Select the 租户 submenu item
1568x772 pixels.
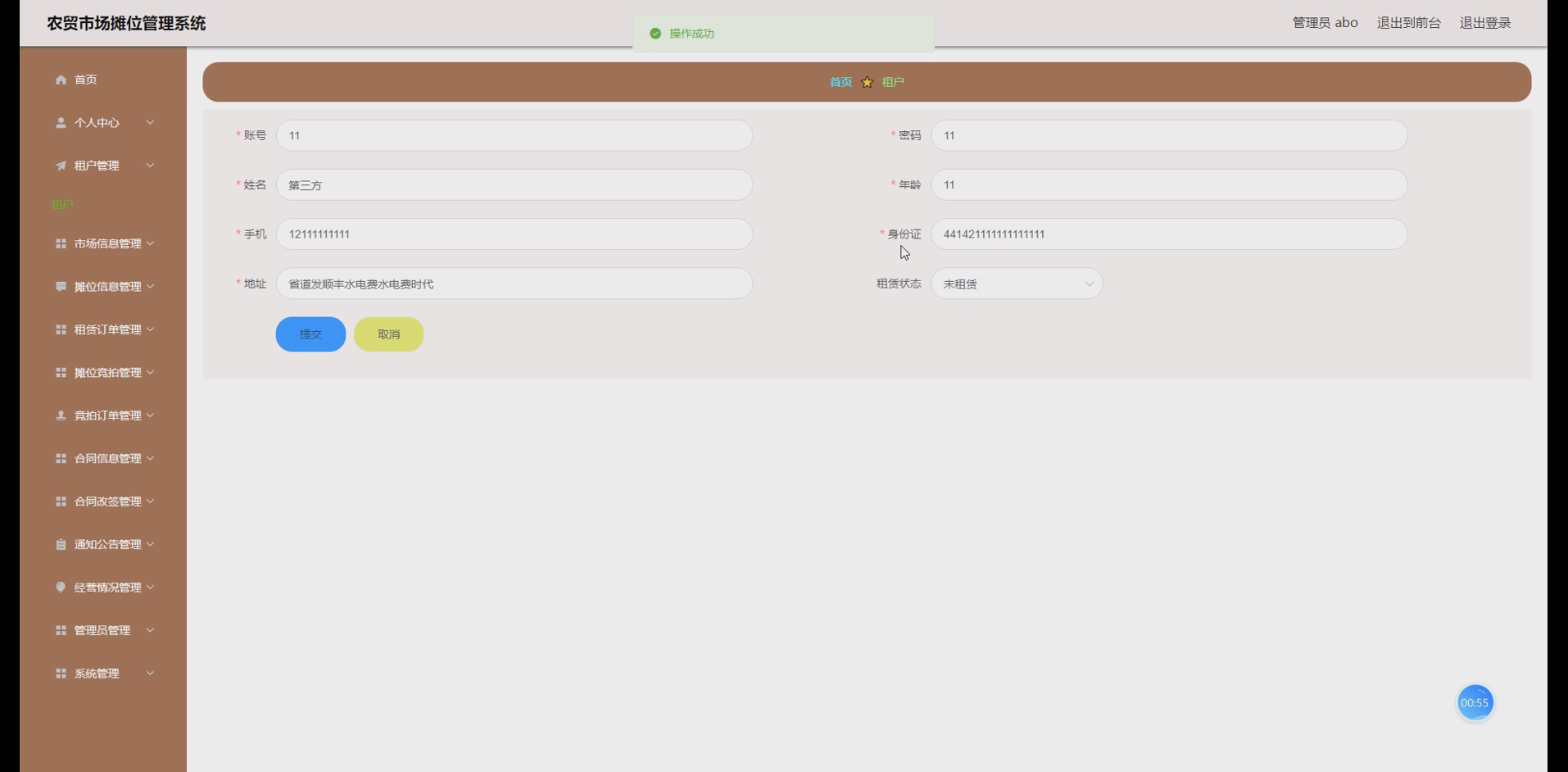tap(62, 205)
